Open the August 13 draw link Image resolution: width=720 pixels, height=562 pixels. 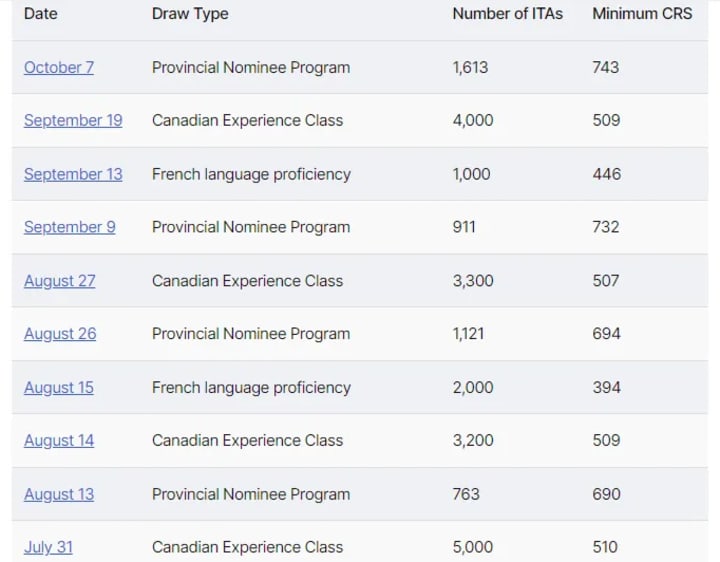(x=59, y=494)
